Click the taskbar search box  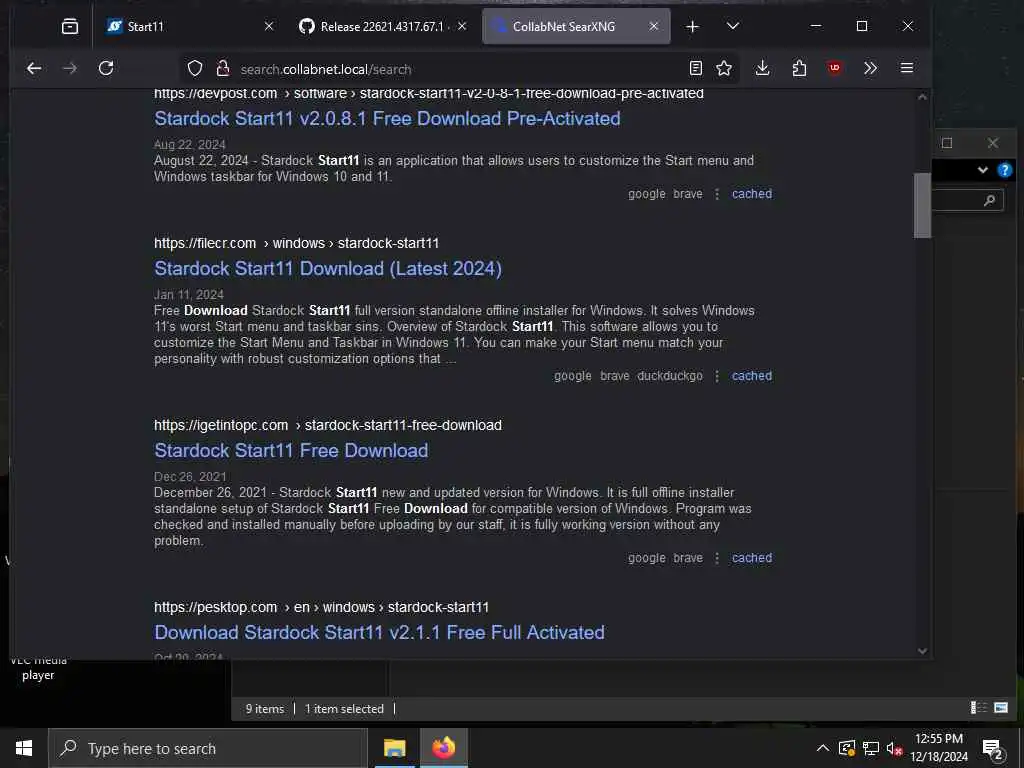(x=208, y=748)
